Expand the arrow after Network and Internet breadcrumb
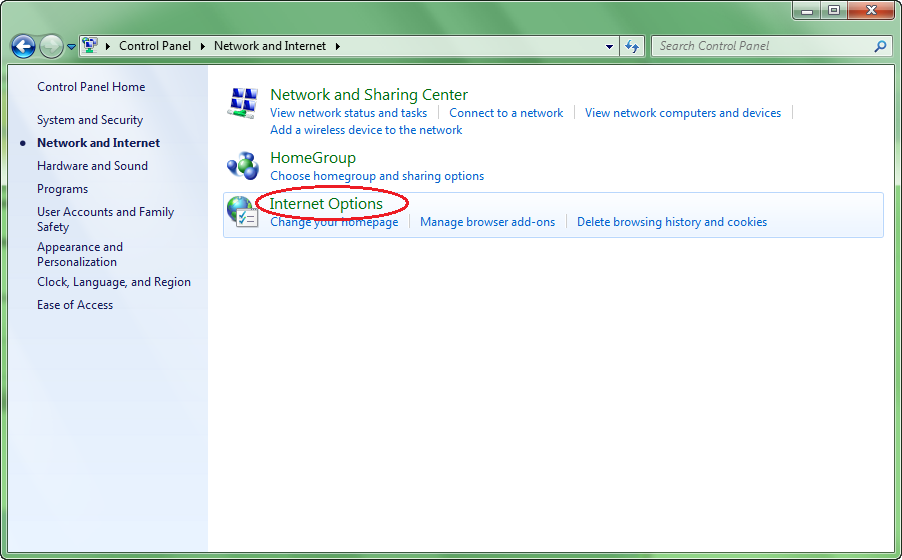 (x=338, y=46)
